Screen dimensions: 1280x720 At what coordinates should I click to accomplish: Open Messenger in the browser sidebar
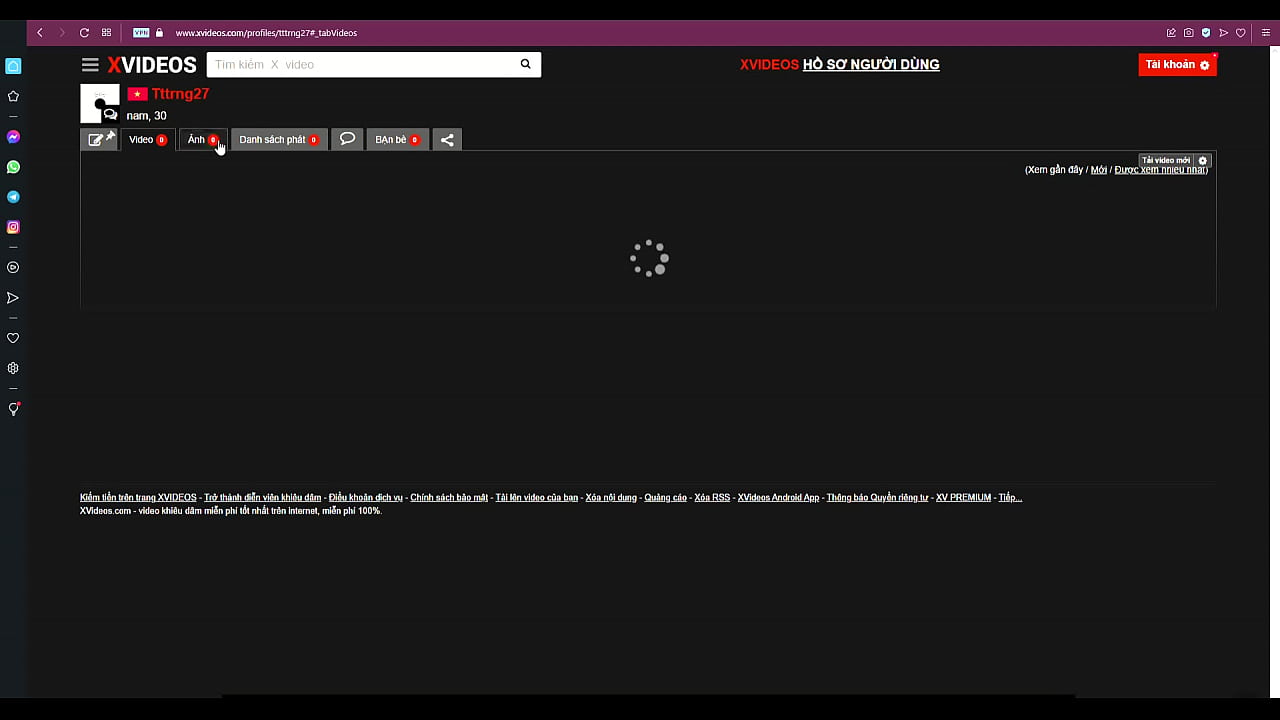[13, 137]
